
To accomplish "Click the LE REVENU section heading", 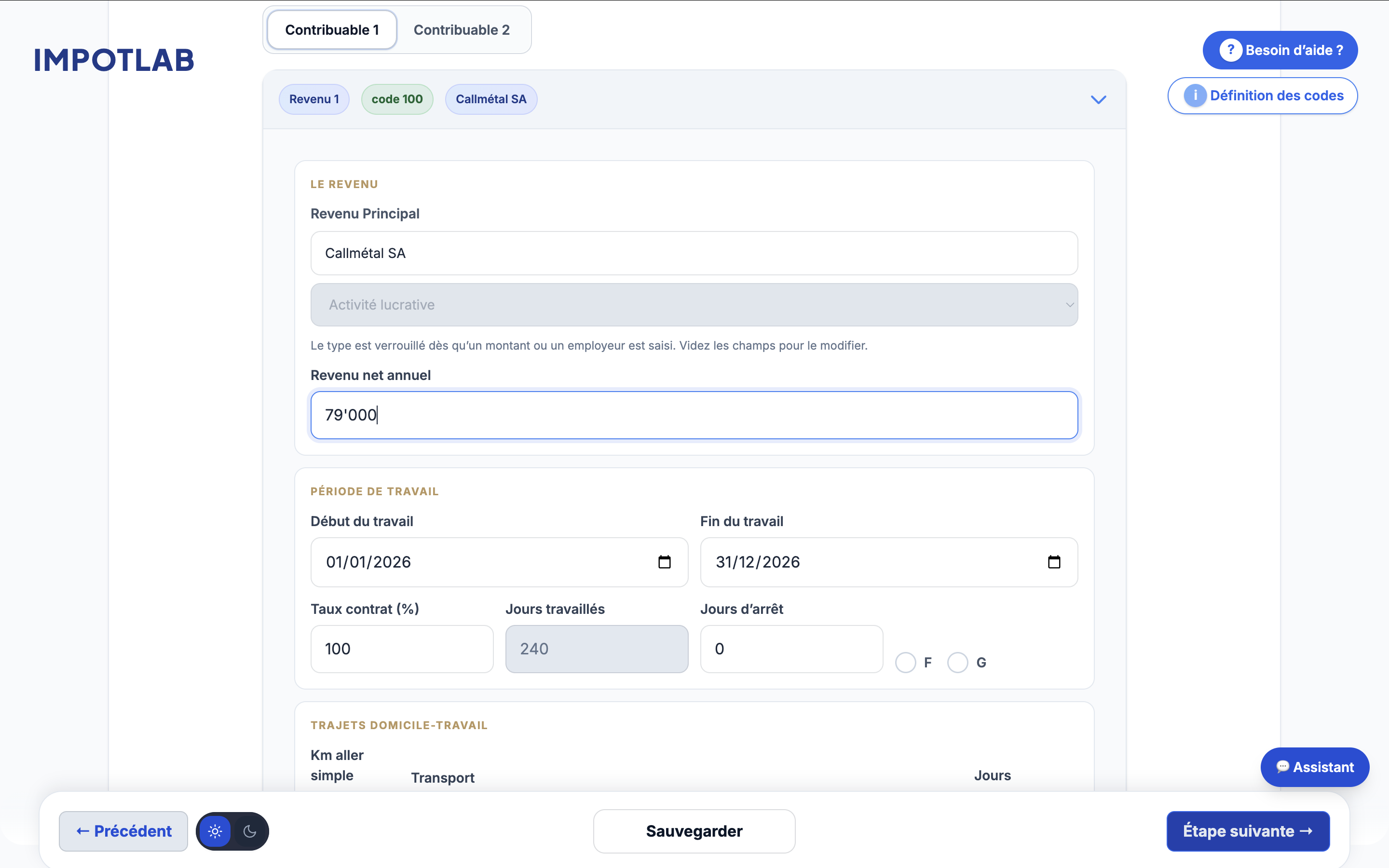I will click(x=344, y=184).
